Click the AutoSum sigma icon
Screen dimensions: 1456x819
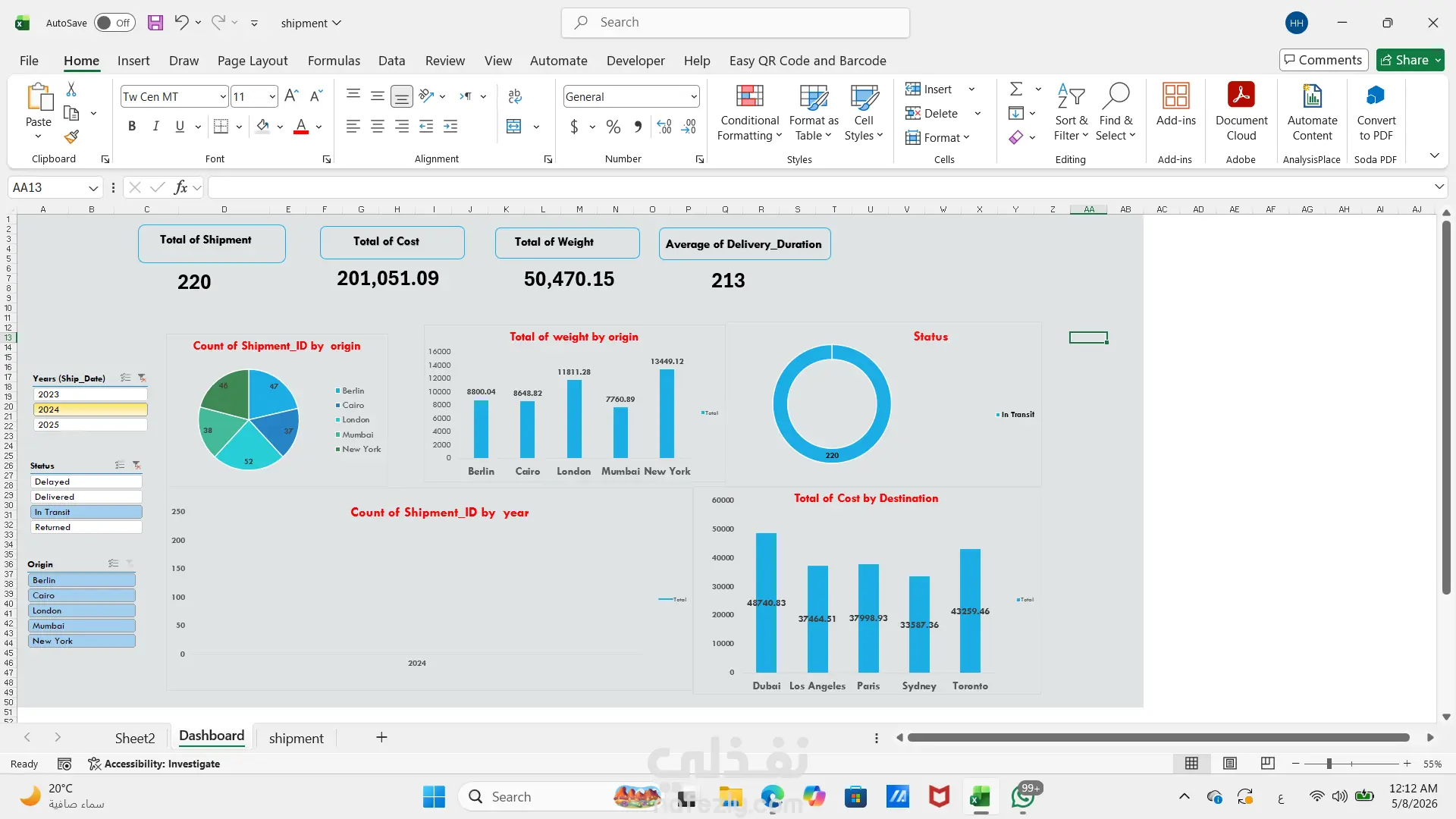click(1016, 89)
